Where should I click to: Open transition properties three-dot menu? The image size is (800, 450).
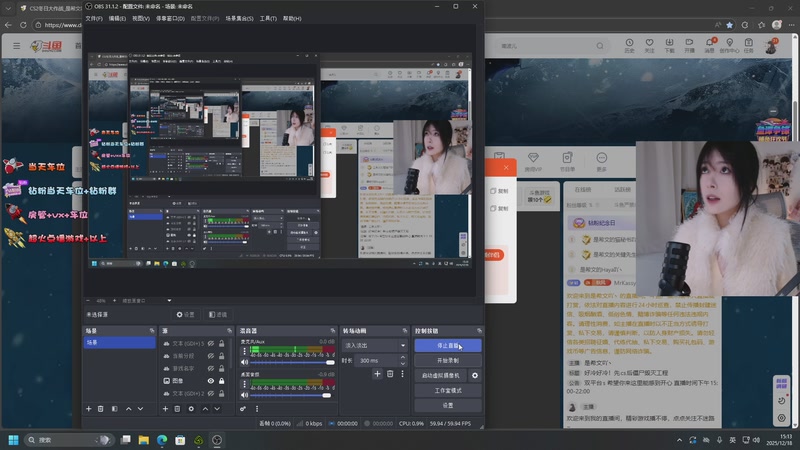click(x=402, y=374)
